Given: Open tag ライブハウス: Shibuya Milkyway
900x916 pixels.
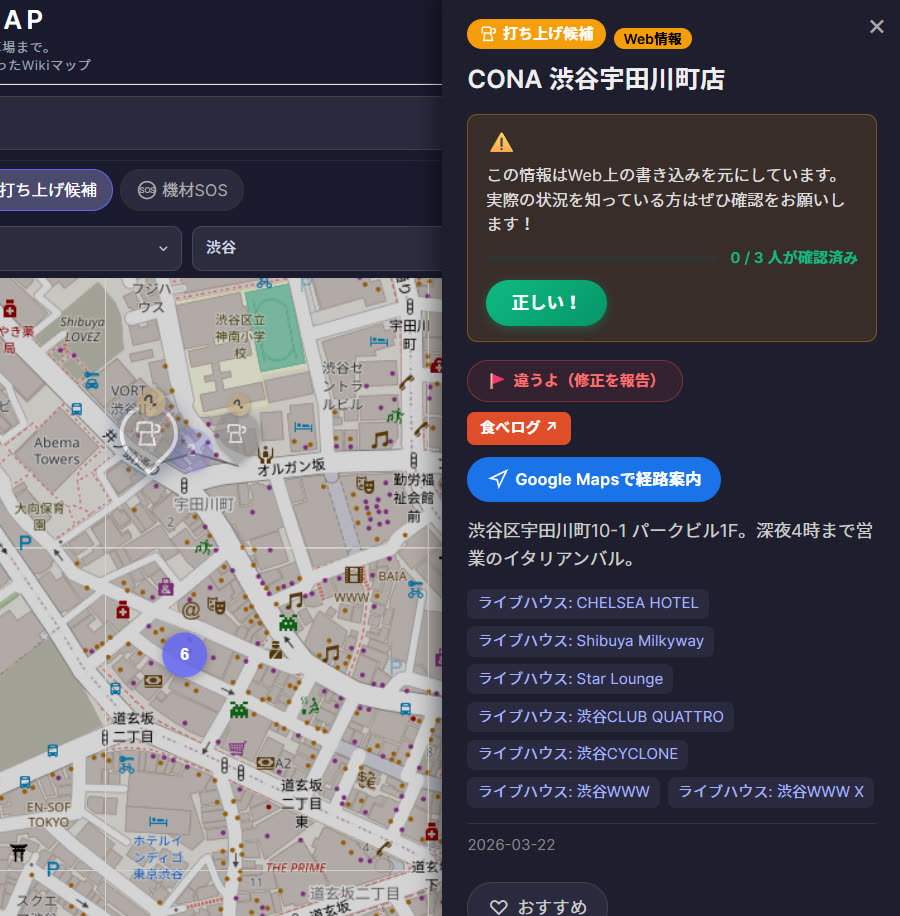Looking at the screenshot, I should pos(590,641).
